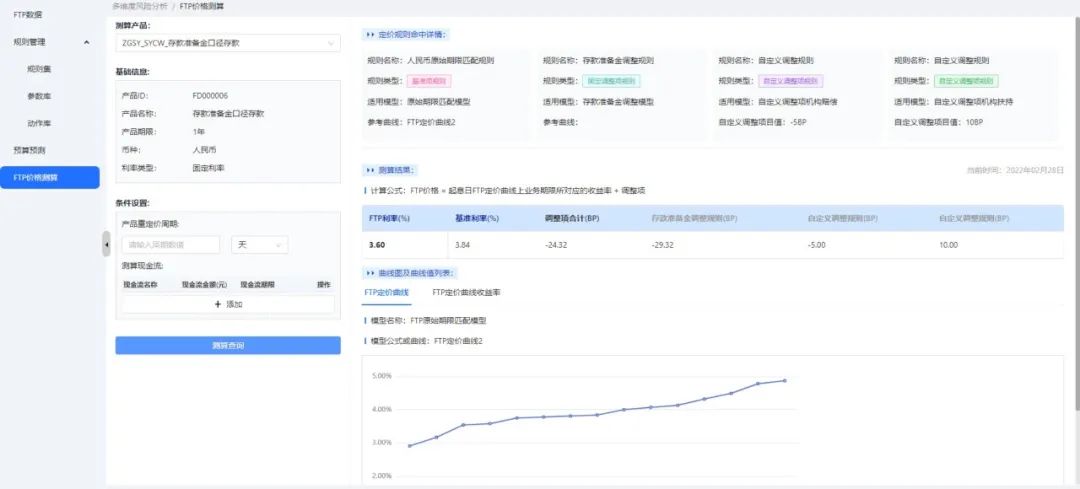Viewport: 1080px width, 489px height.
Task: Select FTP价格测算 in the sidebar
Action: 50,177
